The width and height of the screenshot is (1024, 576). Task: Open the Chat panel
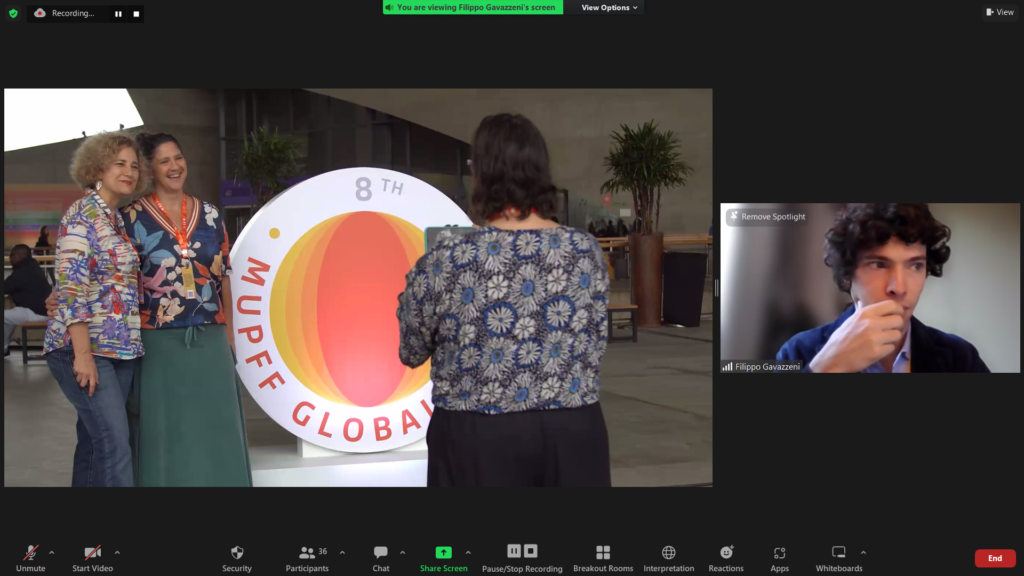(381, 557)
